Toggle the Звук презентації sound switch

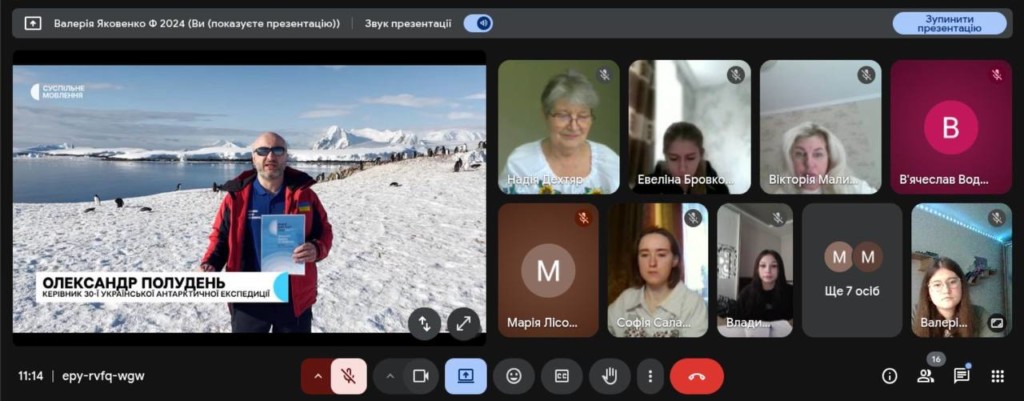click(479, 23)
